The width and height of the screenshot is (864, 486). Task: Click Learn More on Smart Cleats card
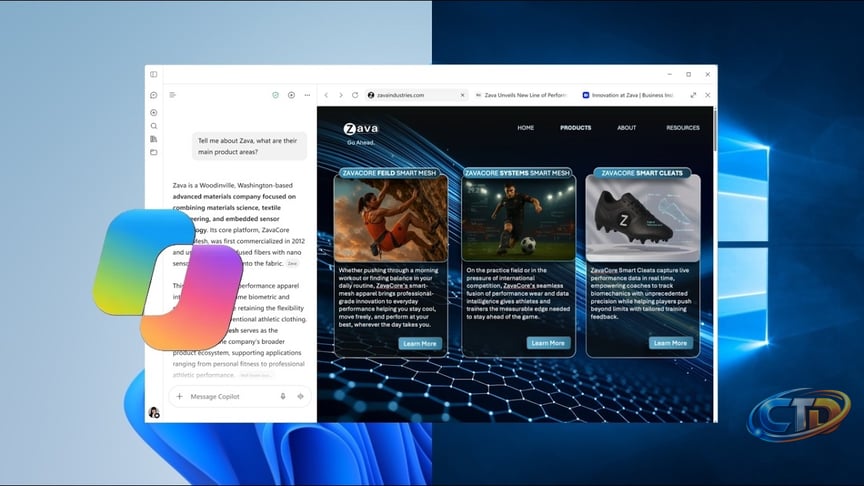point(671,343)
